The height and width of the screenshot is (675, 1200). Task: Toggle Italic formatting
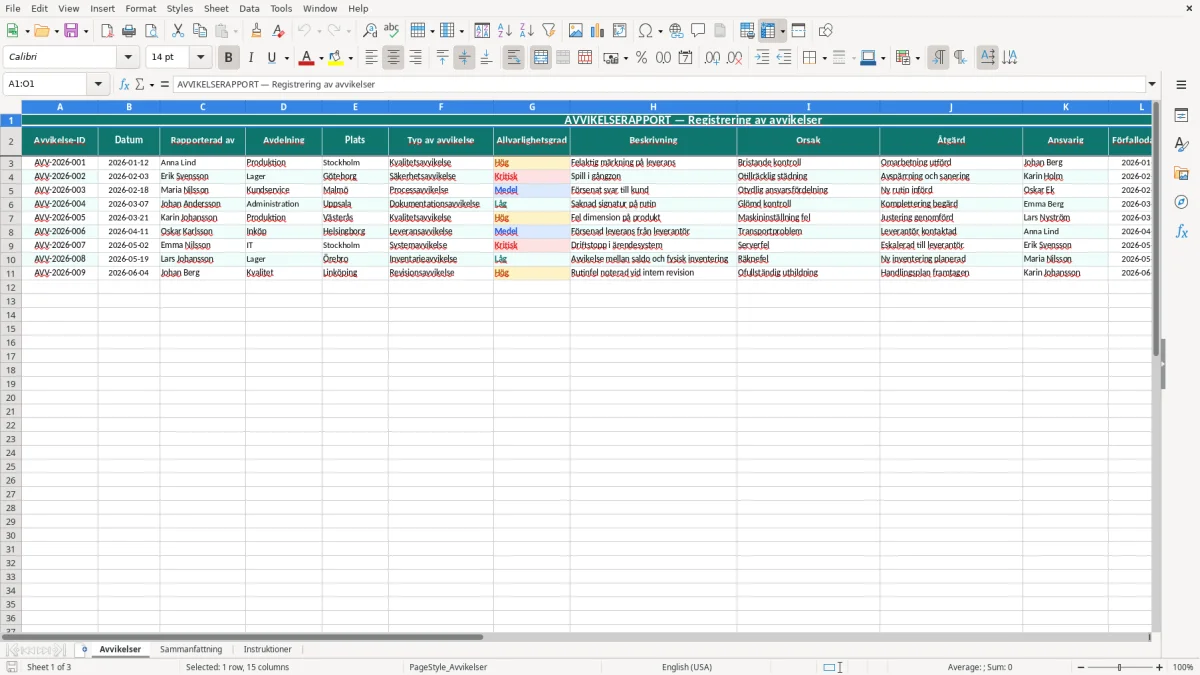pos(251,58)
